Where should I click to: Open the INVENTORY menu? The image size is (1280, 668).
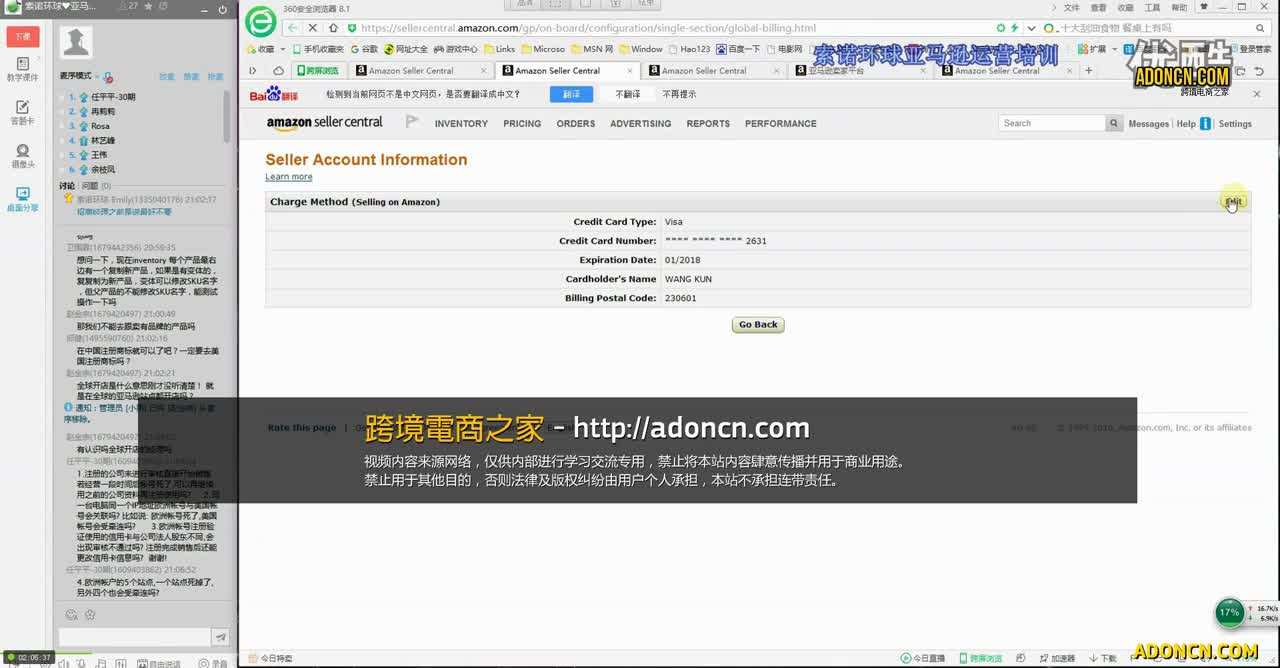[461, 124]
